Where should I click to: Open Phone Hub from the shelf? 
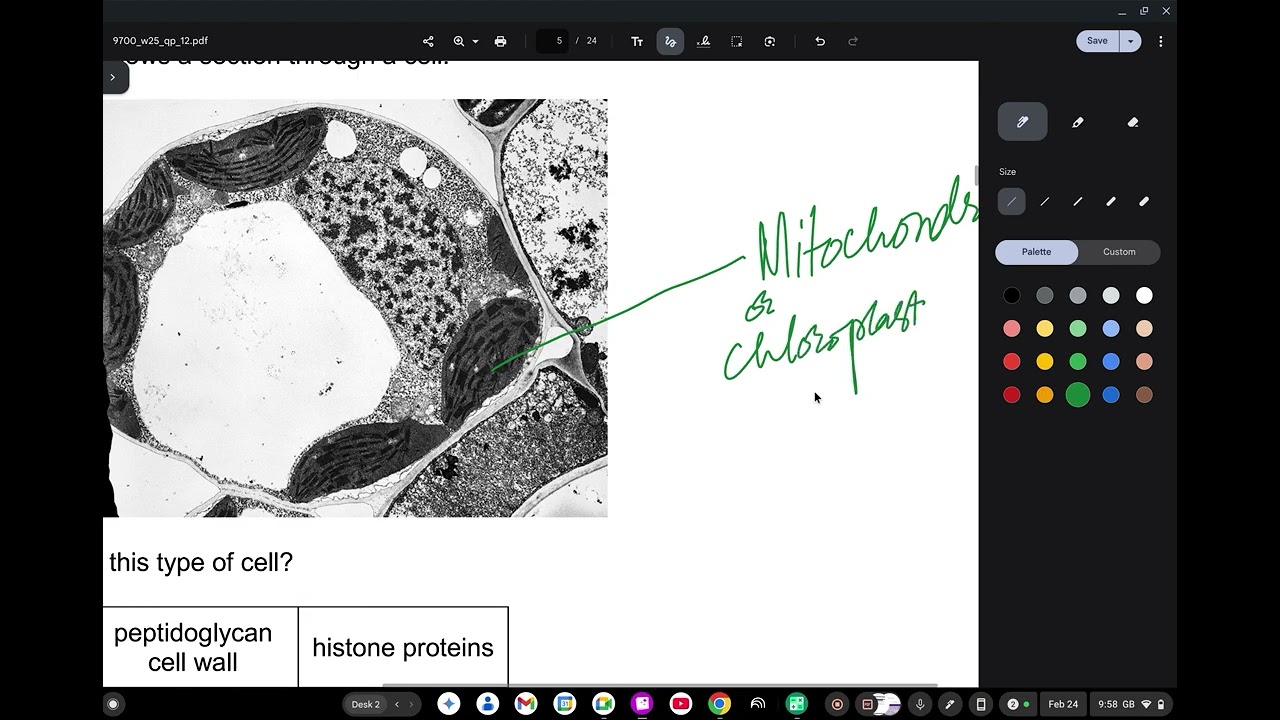click(x=981, y=704)
